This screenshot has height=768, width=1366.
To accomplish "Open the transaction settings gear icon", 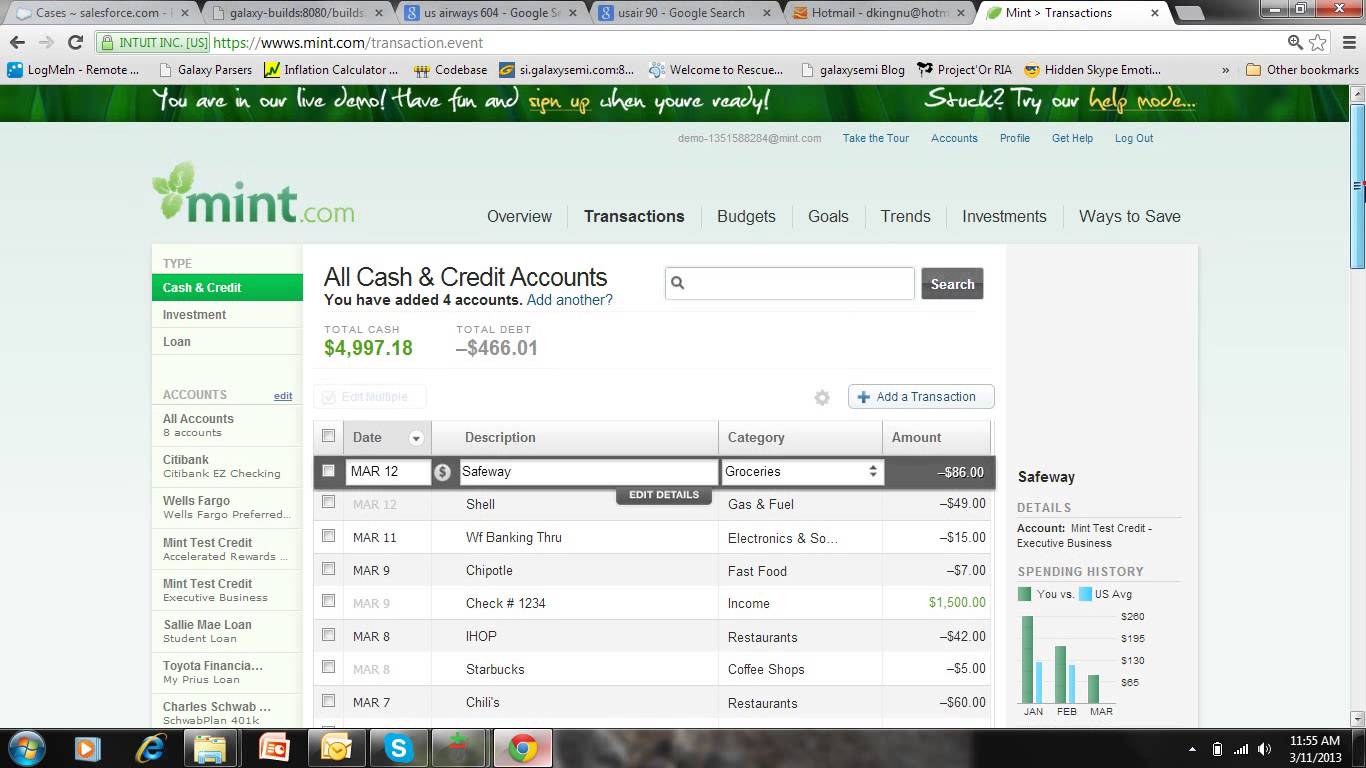I will point(822,398).
